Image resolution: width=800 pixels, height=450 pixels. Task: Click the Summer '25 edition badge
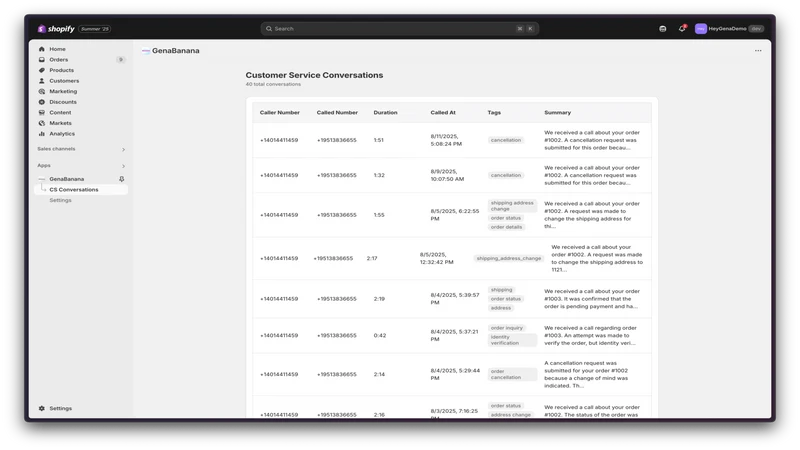click(95, 29)
